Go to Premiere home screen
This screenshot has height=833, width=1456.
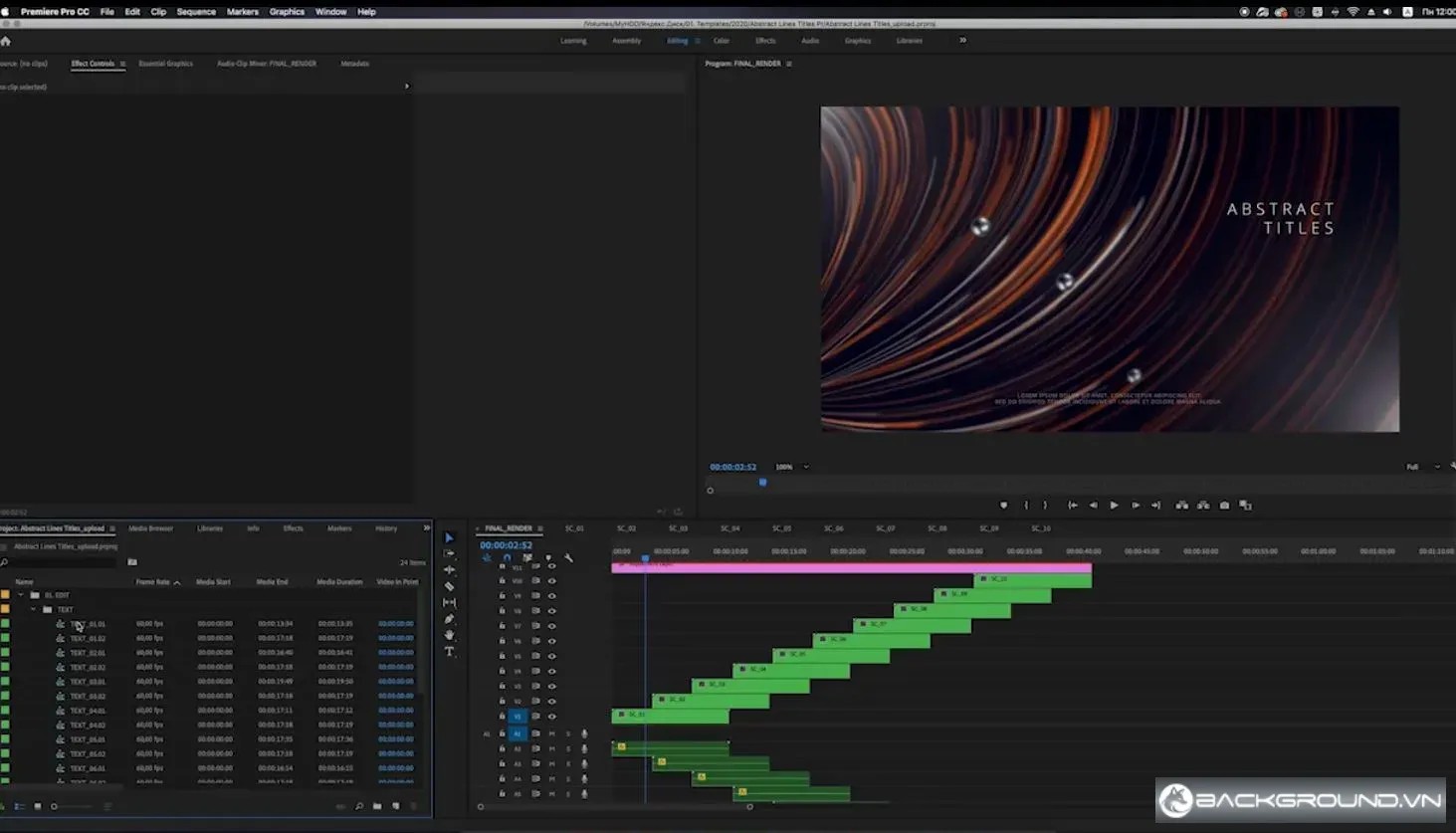tap(5, 41)
